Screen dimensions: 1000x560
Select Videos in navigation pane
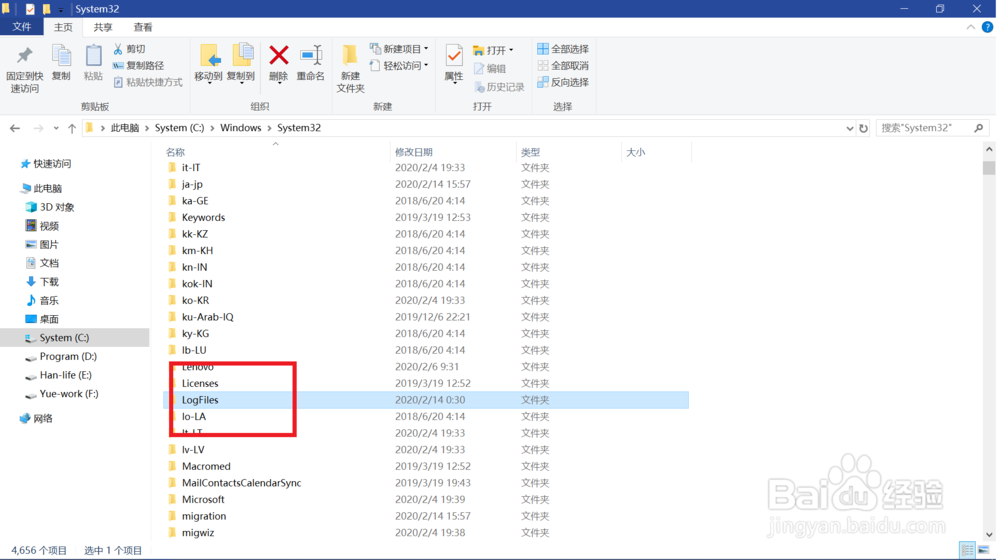(x=42, y=226)
